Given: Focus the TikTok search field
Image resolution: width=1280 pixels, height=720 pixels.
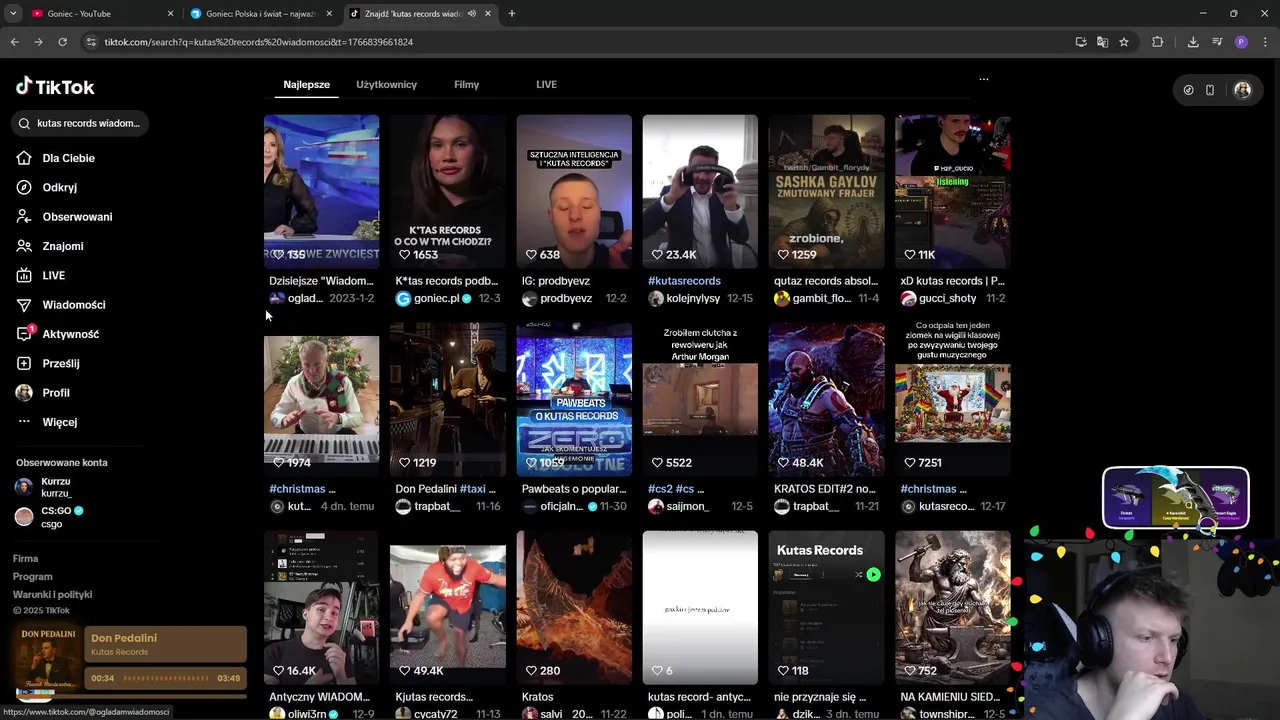Looking at the screenshot, I should (x=80, y=123).
